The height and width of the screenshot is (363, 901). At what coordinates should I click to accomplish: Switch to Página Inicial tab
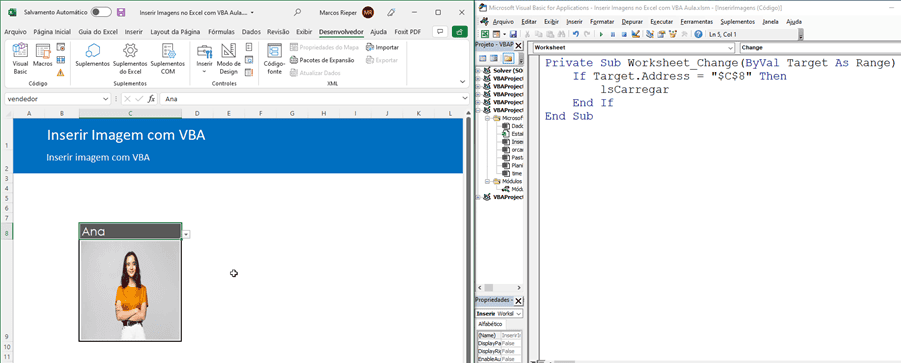(52, 32)
